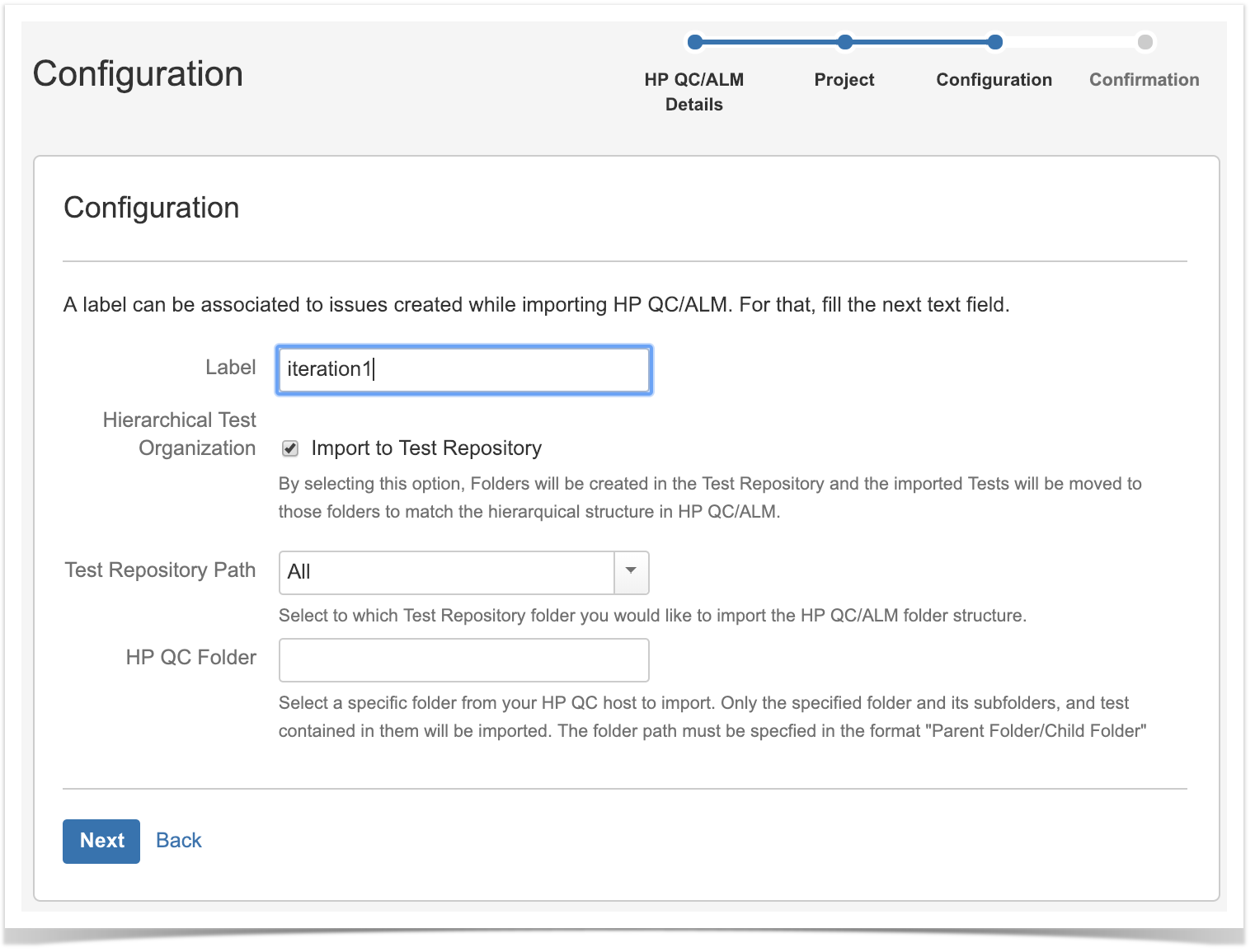Click into the HP QC Folder field
The height and width of the screenshot is (952, 1255).
click(464, 659)
